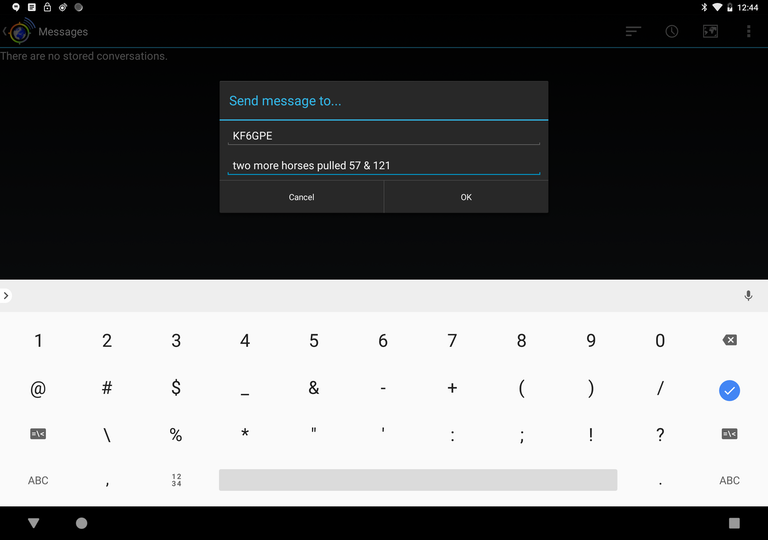Tap the opening parenthesis key
This screenshot has height=540, width=768.
click(522, 389)
